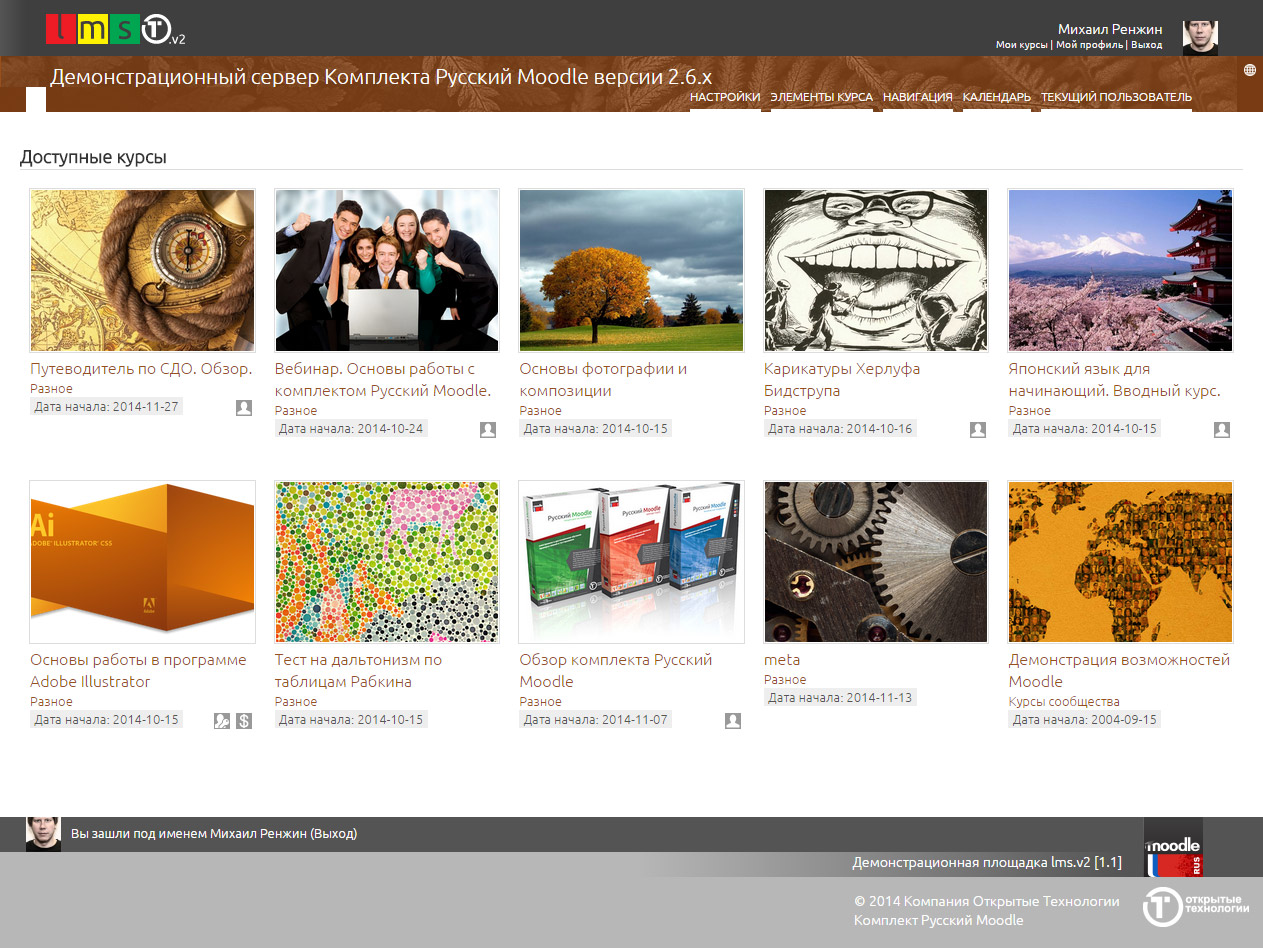Click the start date 2014-10-24 label
Screen dimensions: 1263x948
351,429
